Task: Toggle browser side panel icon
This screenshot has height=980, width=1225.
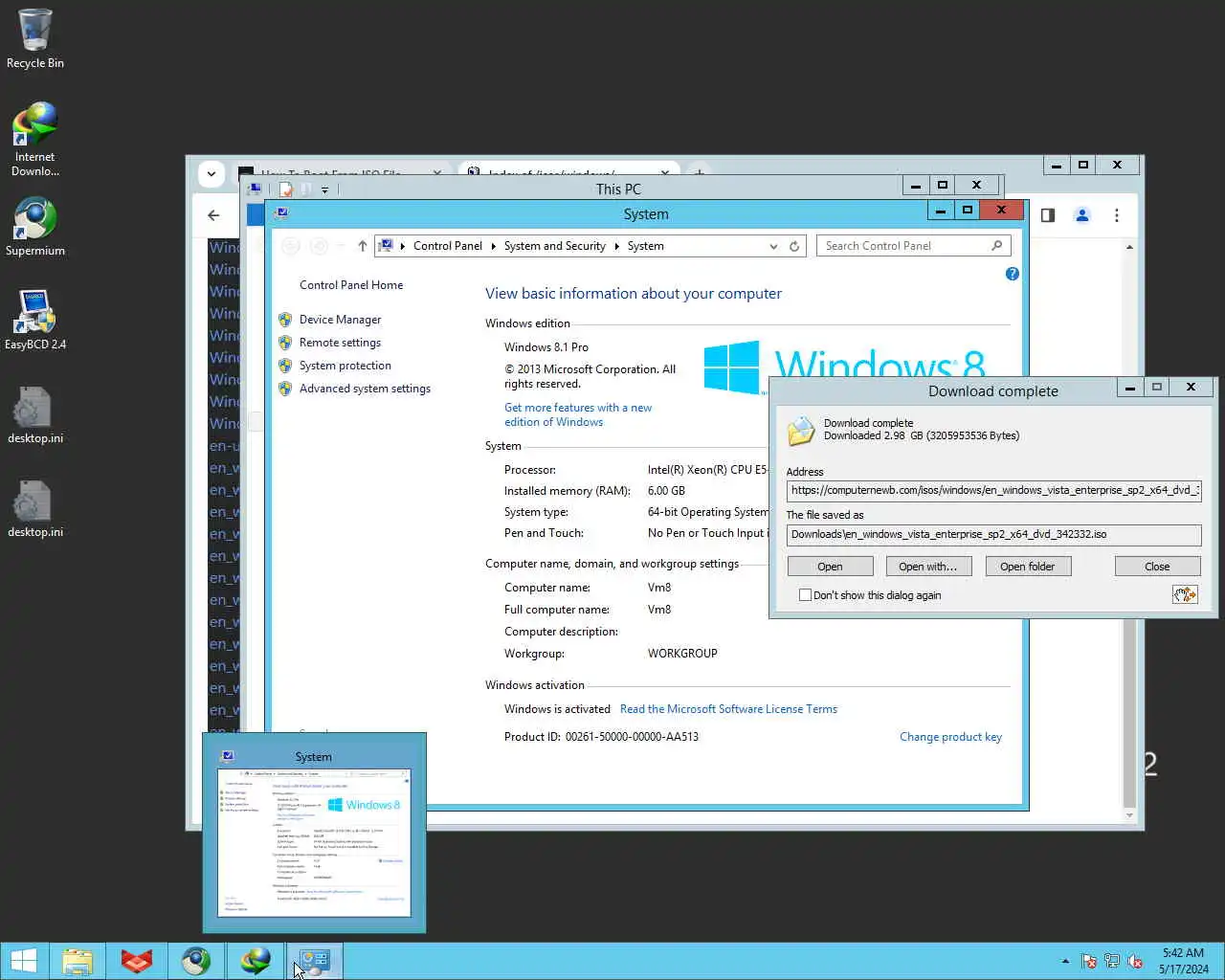Action: (1048, 215)
